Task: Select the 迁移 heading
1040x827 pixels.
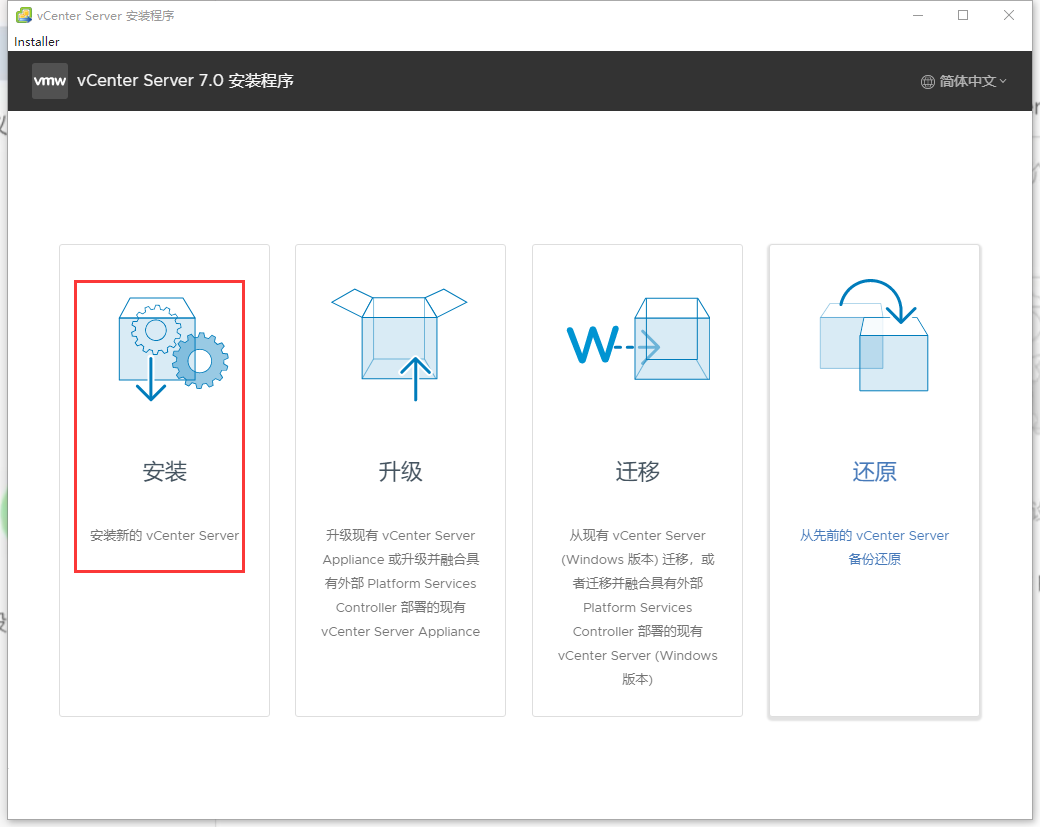Action: (x=637, y=472)
